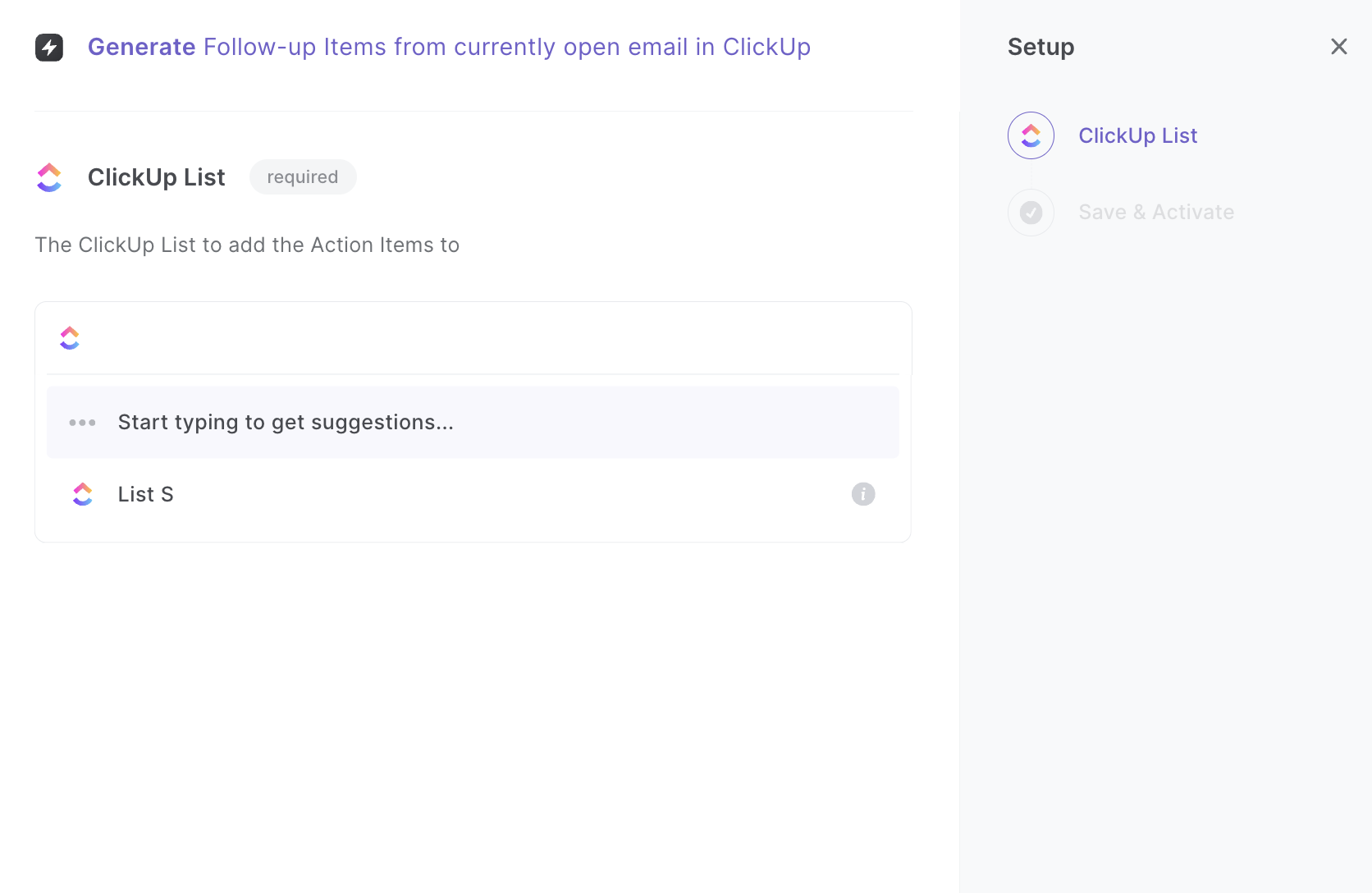
Task: Click the ClickUp logo beside ClickUp List heading
Action: tap(49, 177)
